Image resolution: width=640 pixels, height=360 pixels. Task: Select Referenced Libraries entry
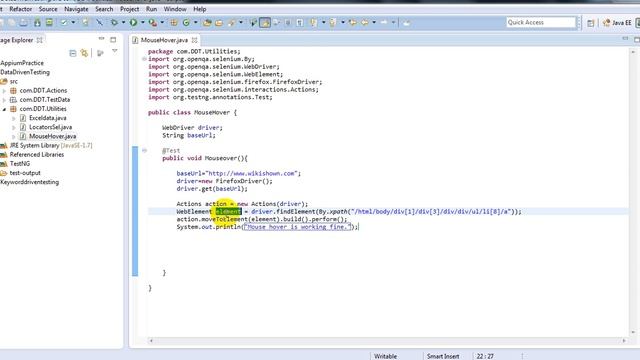37,155
